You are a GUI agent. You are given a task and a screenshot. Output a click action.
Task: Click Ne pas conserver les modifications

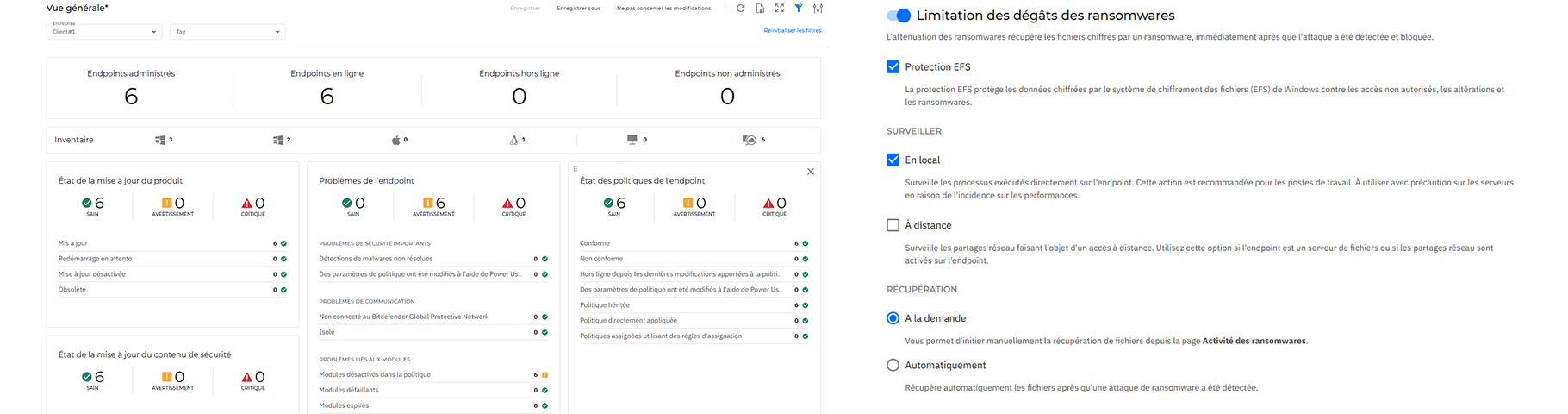click(663, 9)
